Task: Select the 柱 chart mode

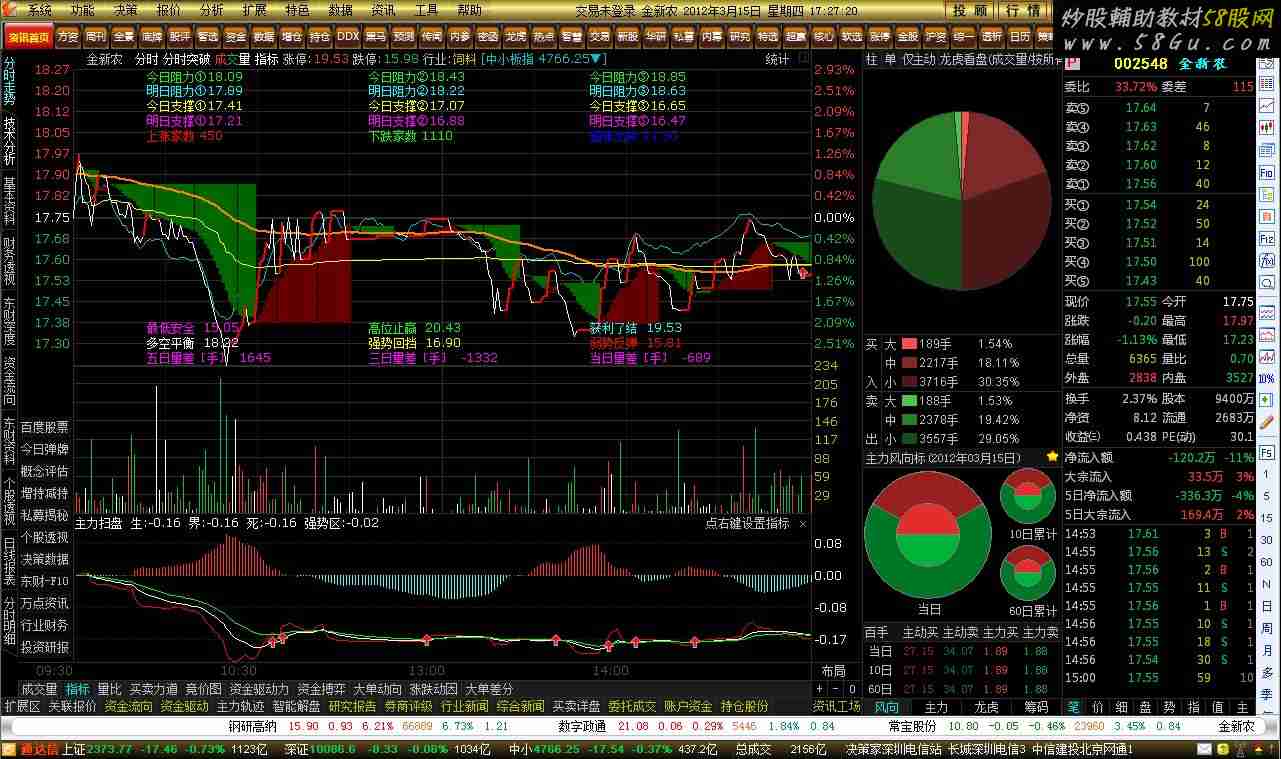Action: [872, 59]
